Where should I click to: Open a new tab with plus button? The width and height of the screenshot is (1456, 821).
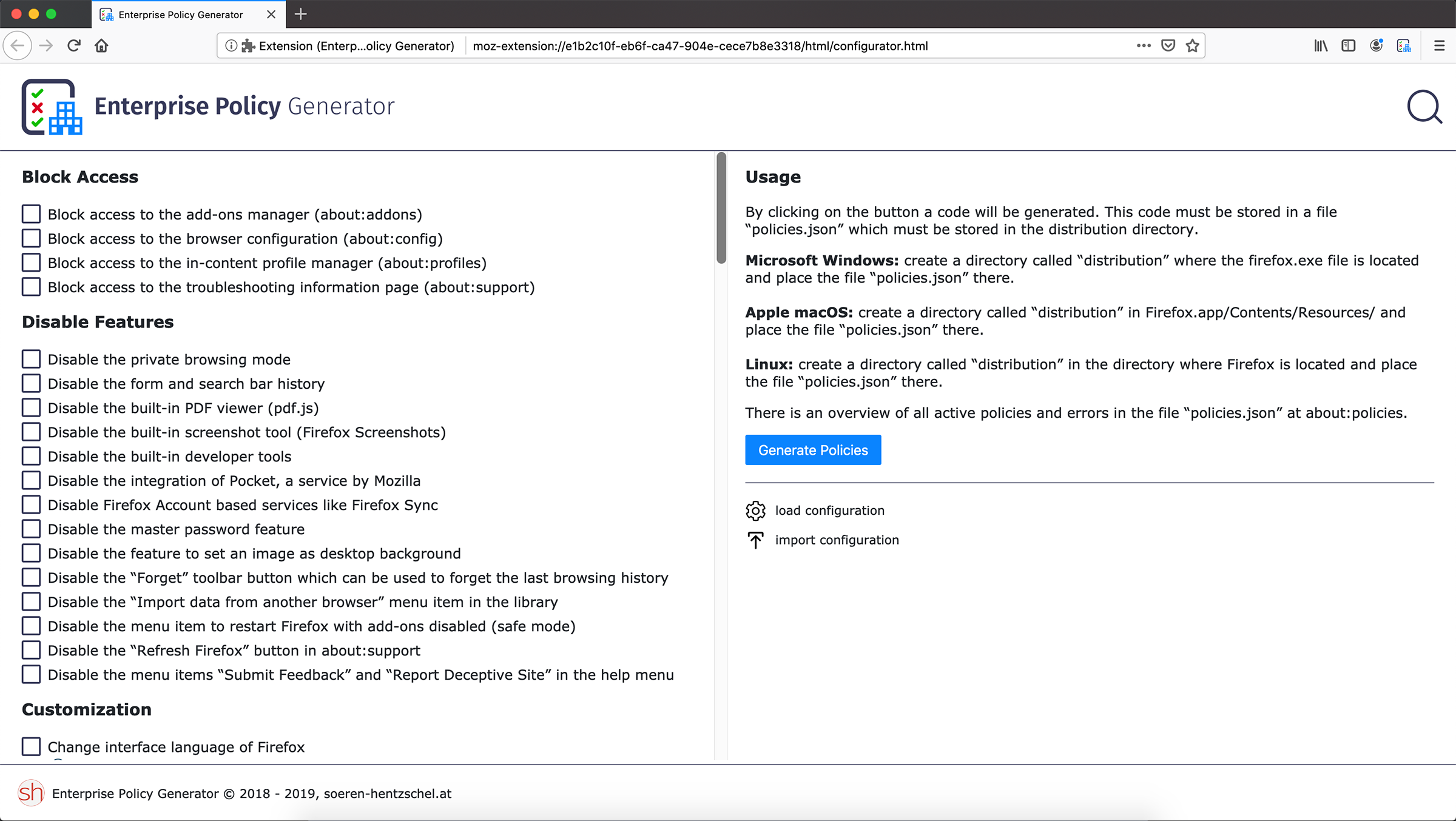tap(301, 14)
